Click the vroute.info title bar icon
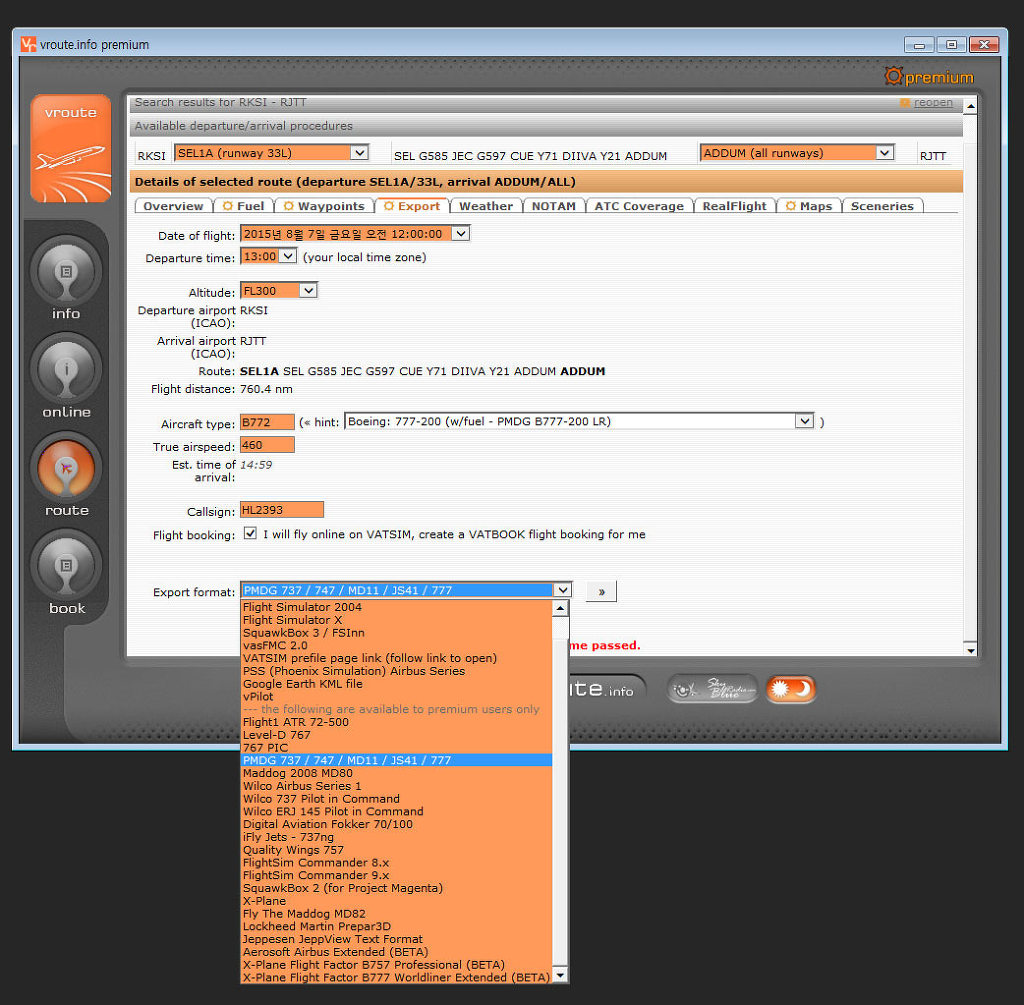 point(28,44)
